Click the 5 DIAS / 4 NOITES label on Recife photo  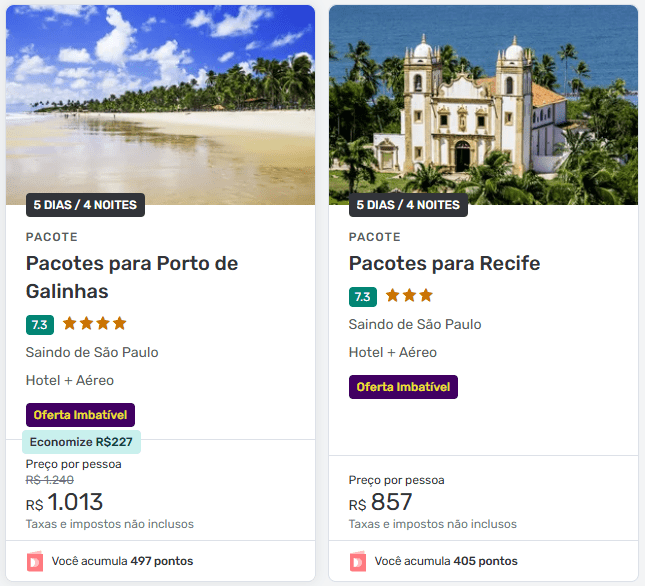(408, 205)
